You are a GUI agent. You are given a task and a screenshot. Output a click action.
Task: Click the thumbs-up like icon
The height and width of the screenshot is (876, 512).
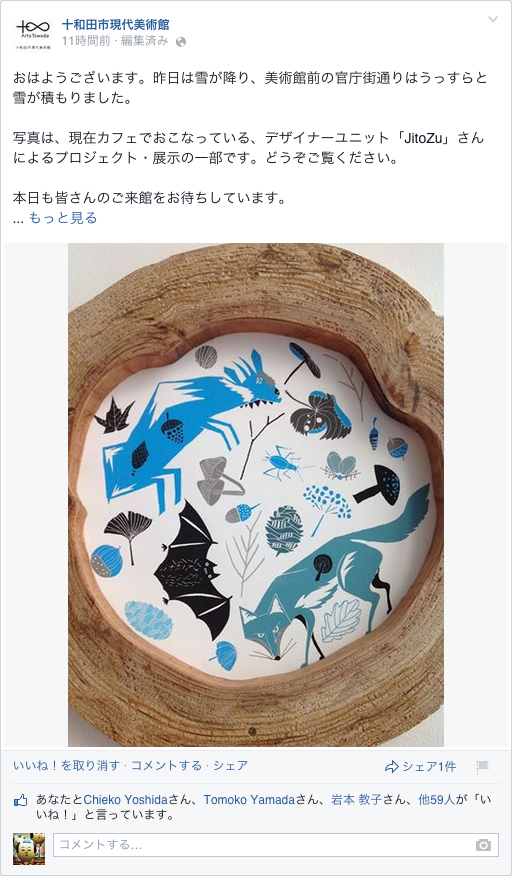21,801
